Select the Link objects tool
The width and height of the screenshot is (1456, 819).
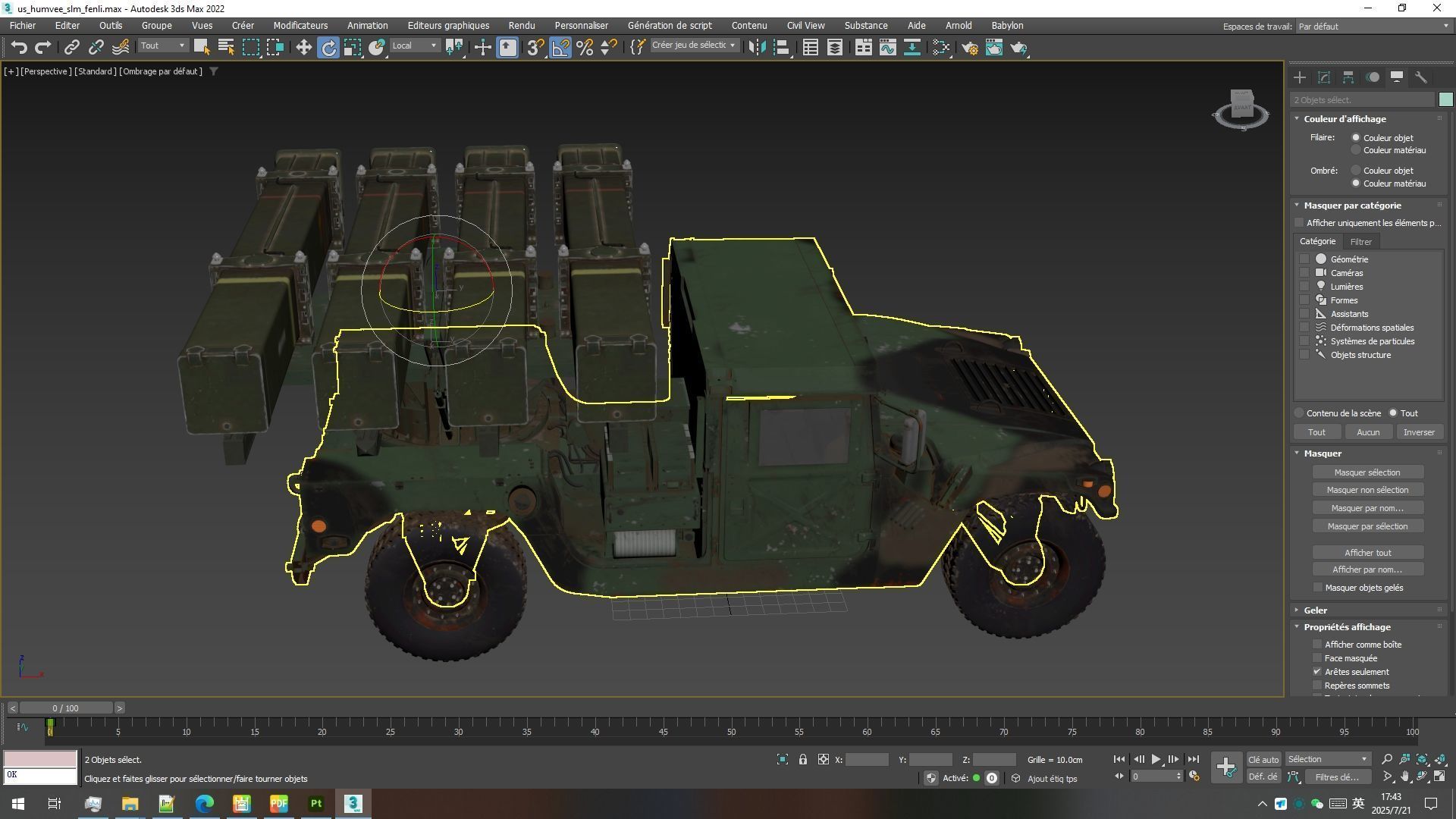[x=71, y=47]
